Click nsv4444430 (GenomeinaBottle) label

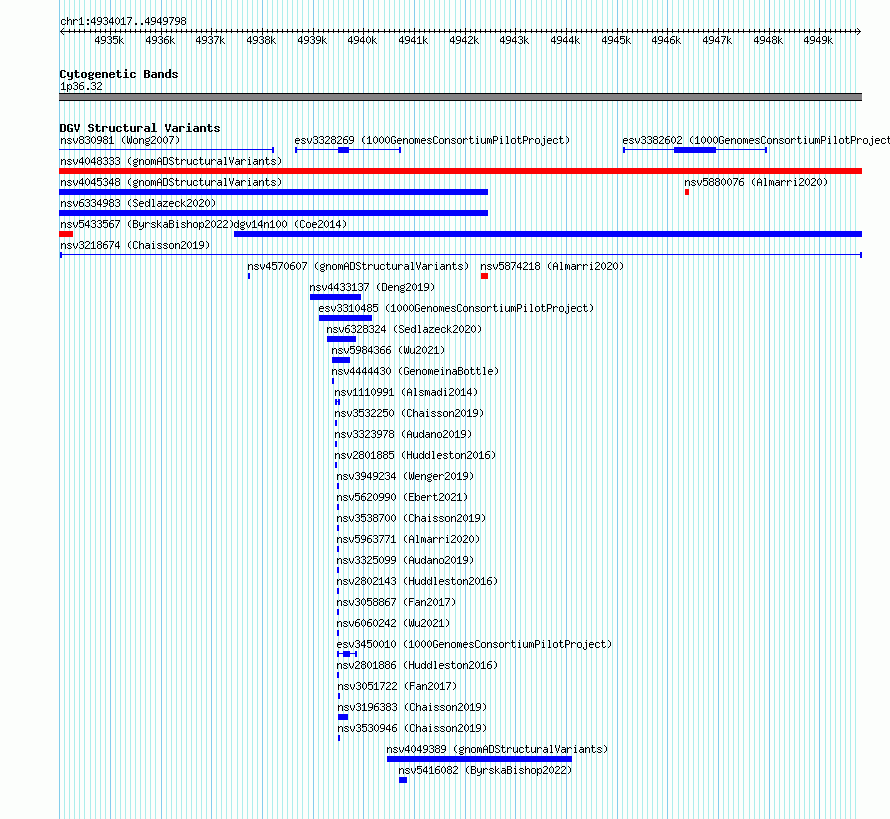[x=415, y=371]
